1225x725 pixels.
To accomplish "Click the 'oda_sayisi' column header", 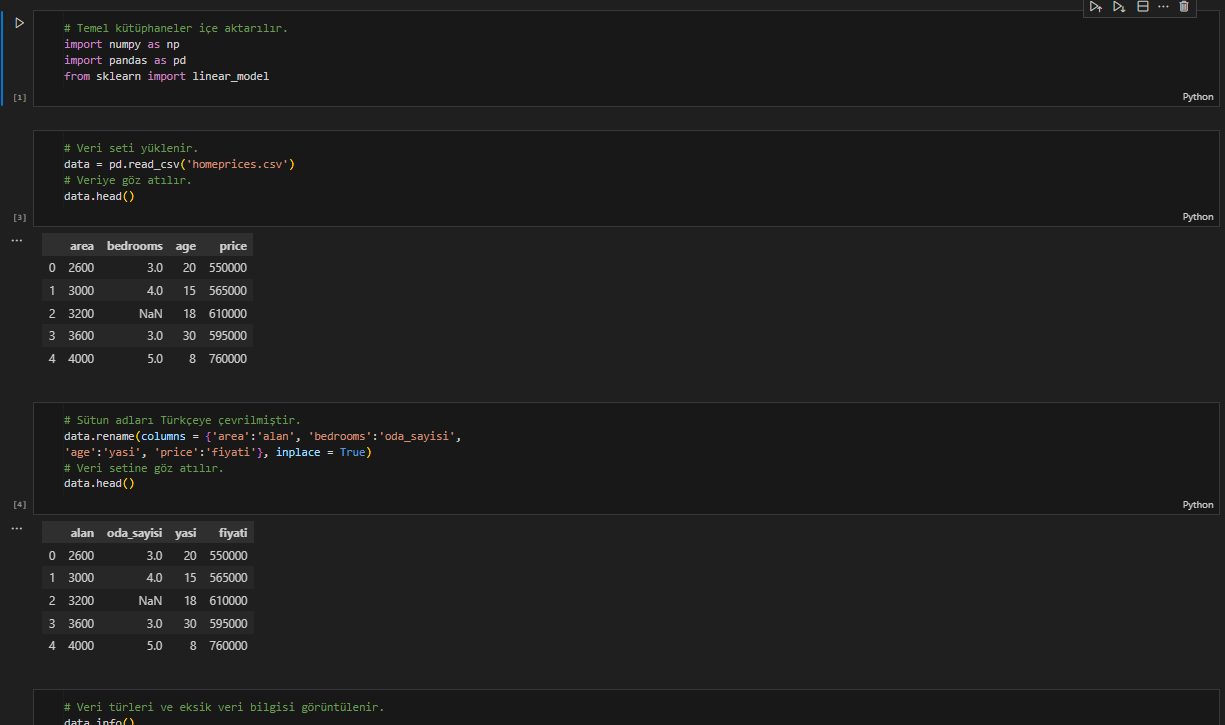I will click(x=134, y=533).
